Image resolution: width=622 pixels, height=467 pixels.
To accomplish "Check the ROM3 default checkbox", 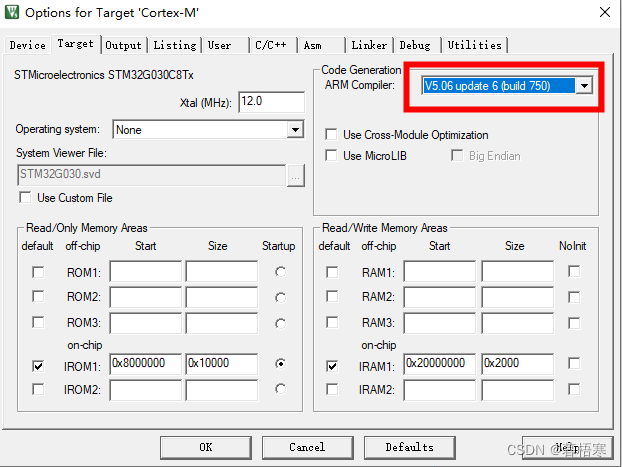I will [x=38, y=322].
